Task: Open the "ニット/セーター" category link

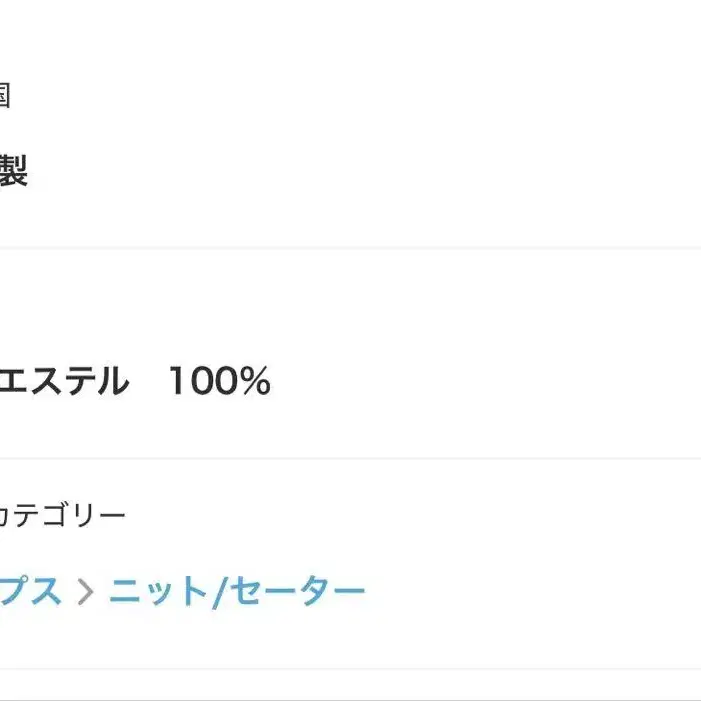Action: tap(237, 592)
